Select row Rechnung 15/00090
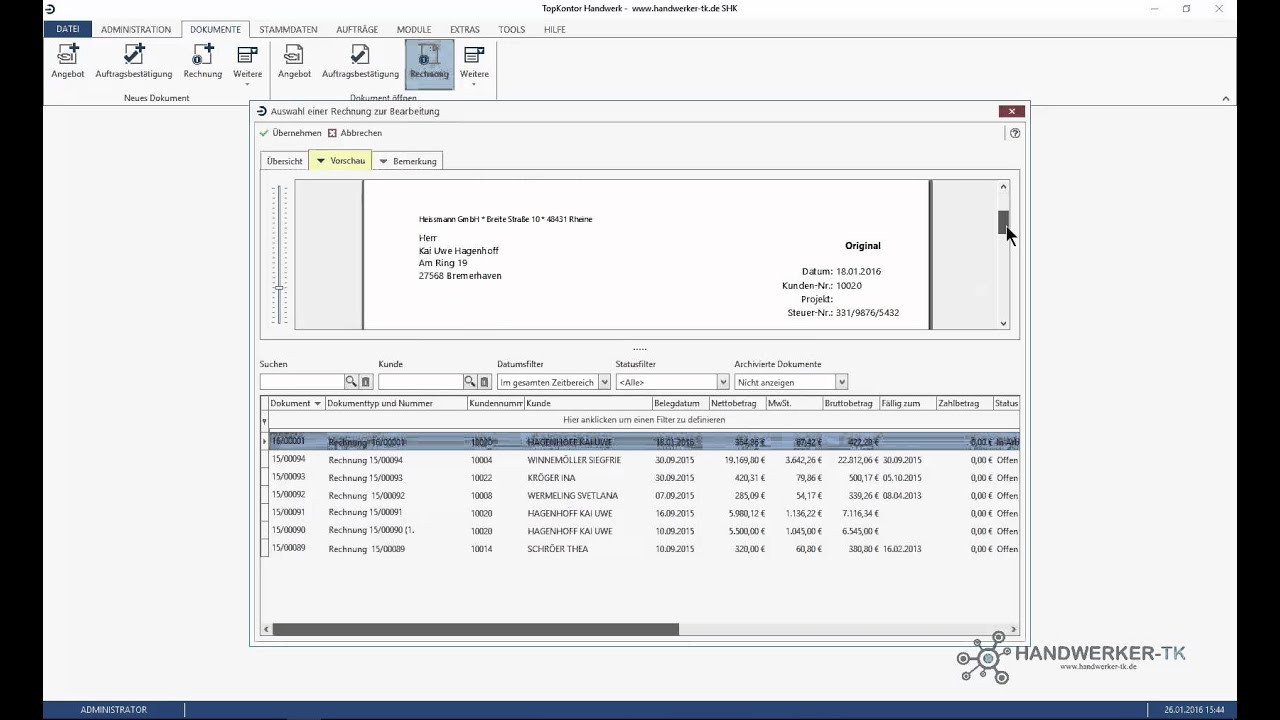Viewport: 1280px width, 720px height. 644,531
